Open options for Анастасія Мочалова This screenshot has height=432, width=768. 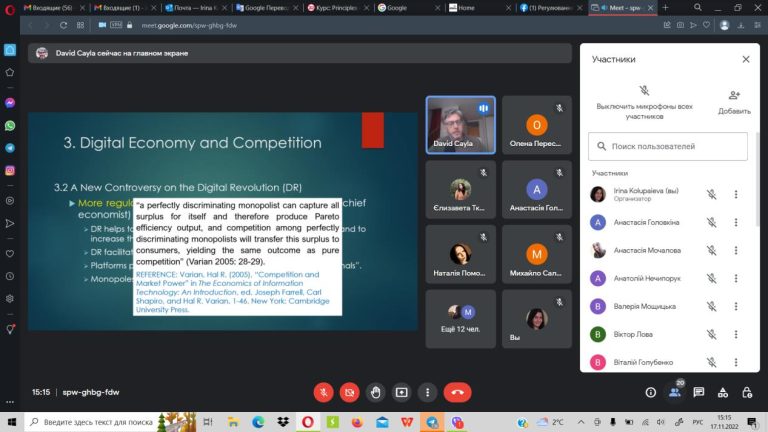pyautogui.click(x=736, y=250)
